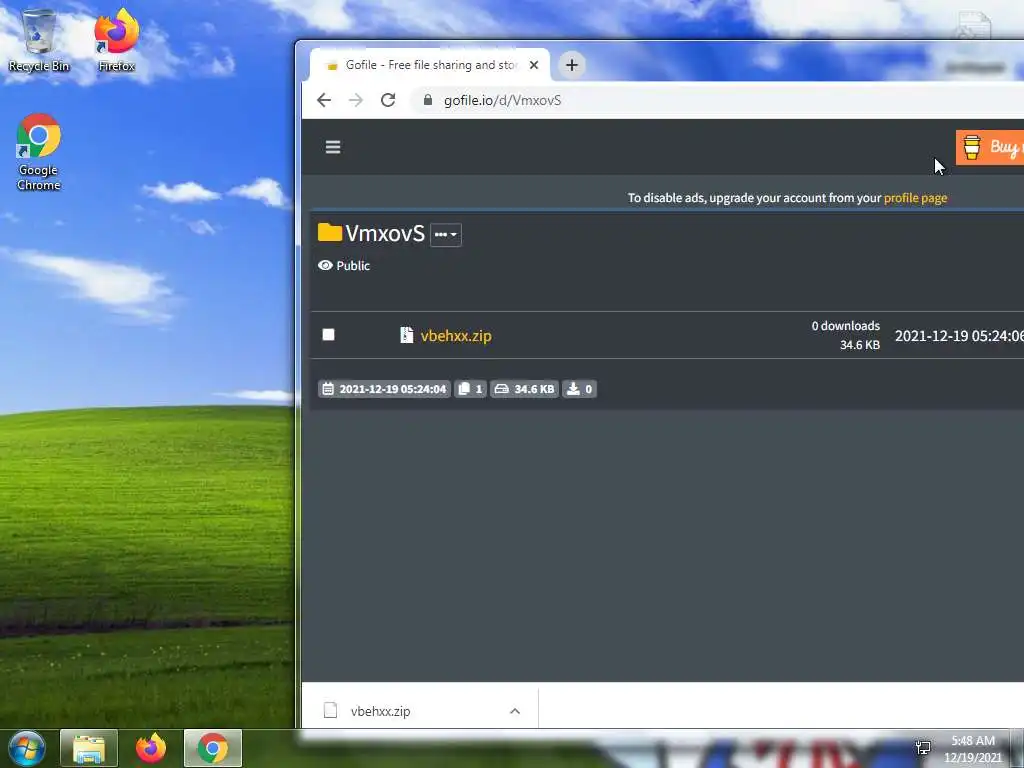
Task: Open Windows Explorer from the taskbar
Action: (89, 748)
